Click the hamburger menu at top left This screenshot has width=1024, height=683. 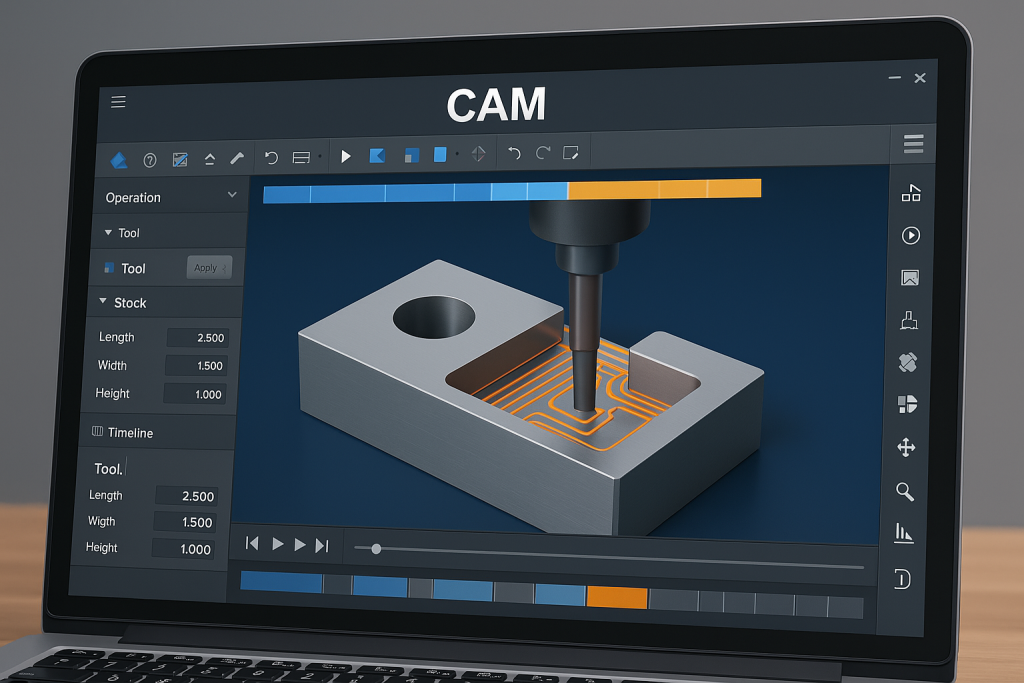[x=117, y=101]
